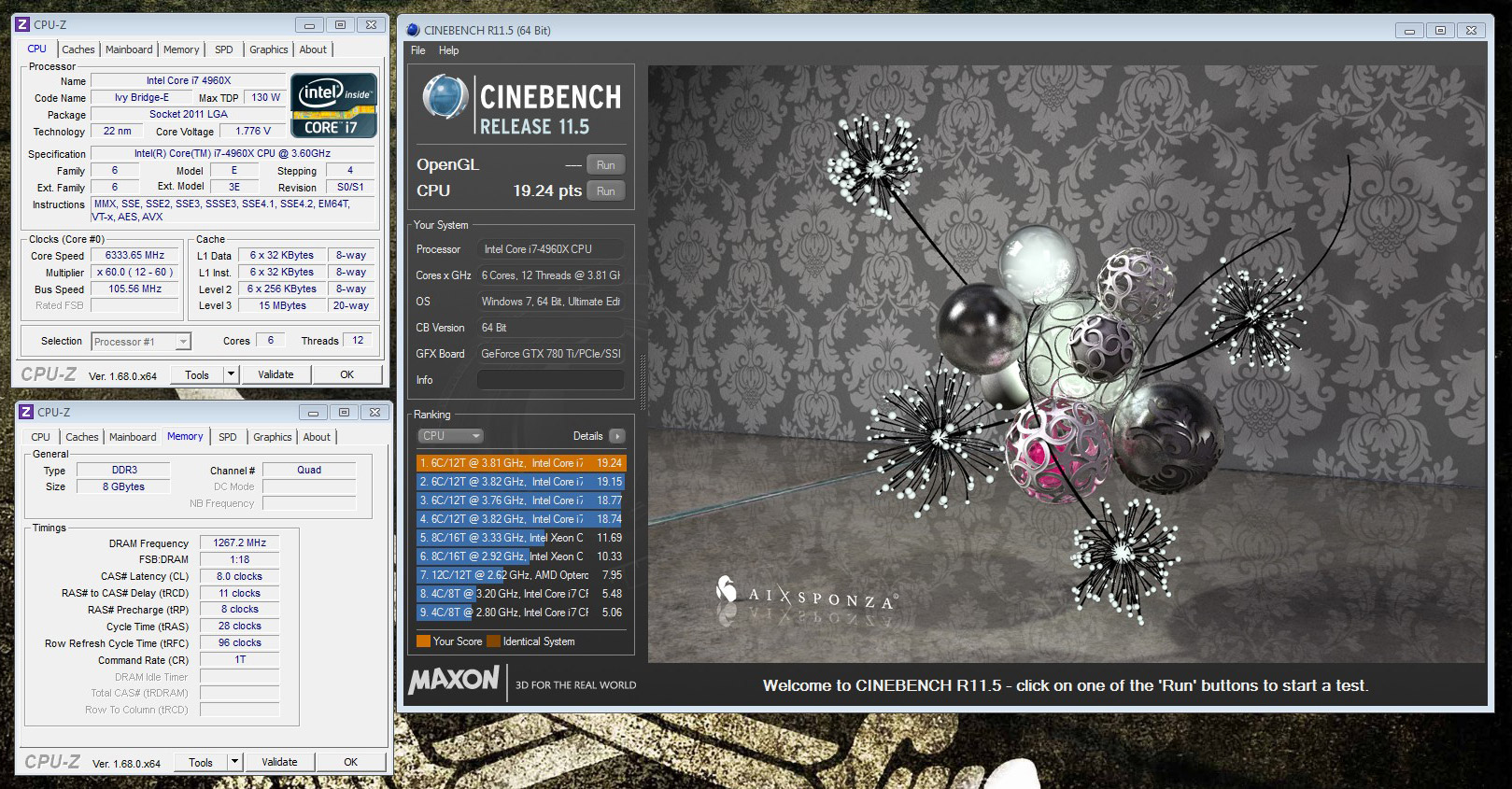Open the File menu in Cinebench
Screen dimensions: 1512x789
coord(417,50)
